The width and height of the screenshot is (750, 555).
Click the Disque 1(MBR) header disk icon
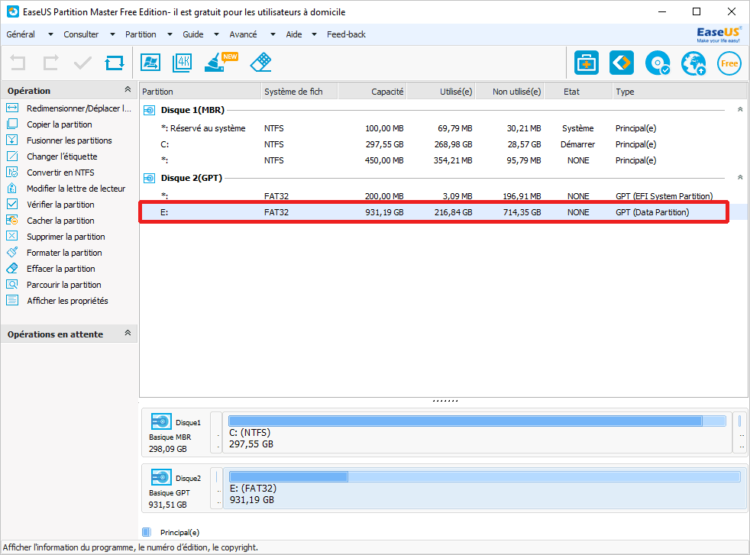pos(149,111)
